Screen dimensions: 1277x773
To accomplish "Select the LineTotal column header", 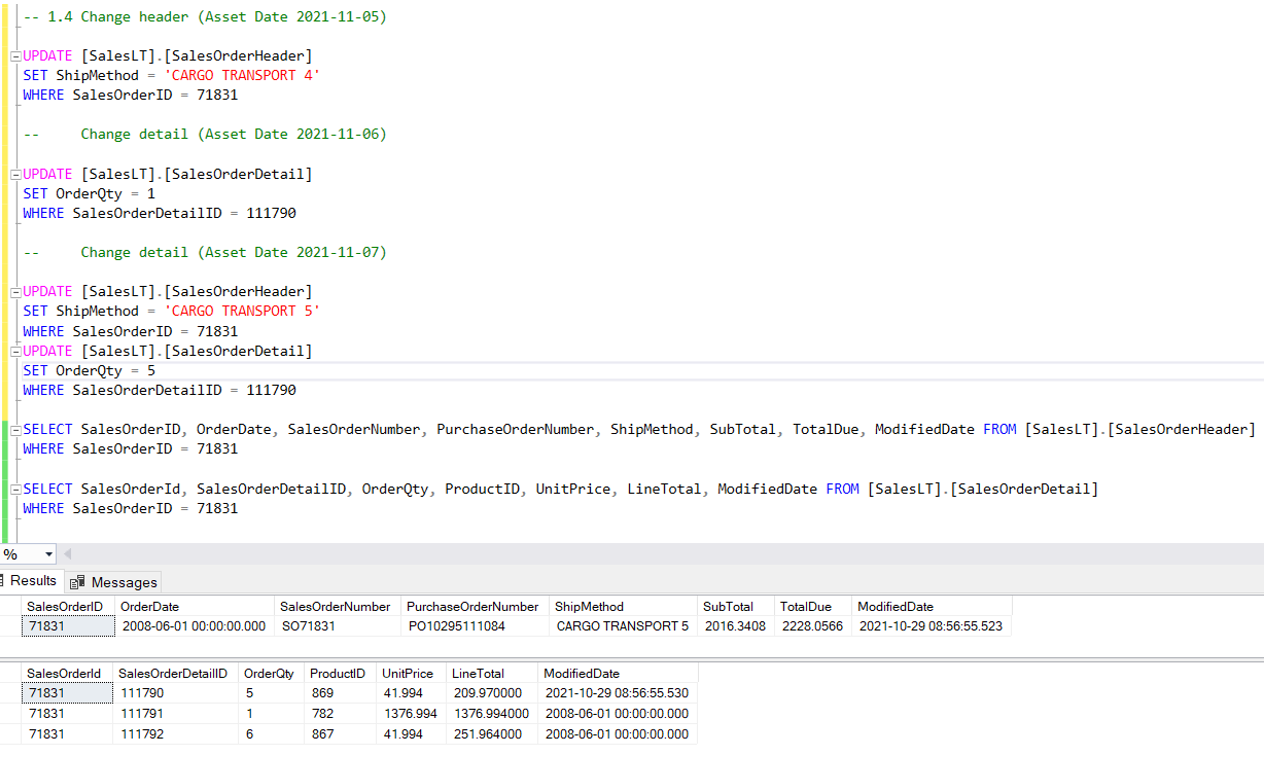I will (x=478, y=673).
